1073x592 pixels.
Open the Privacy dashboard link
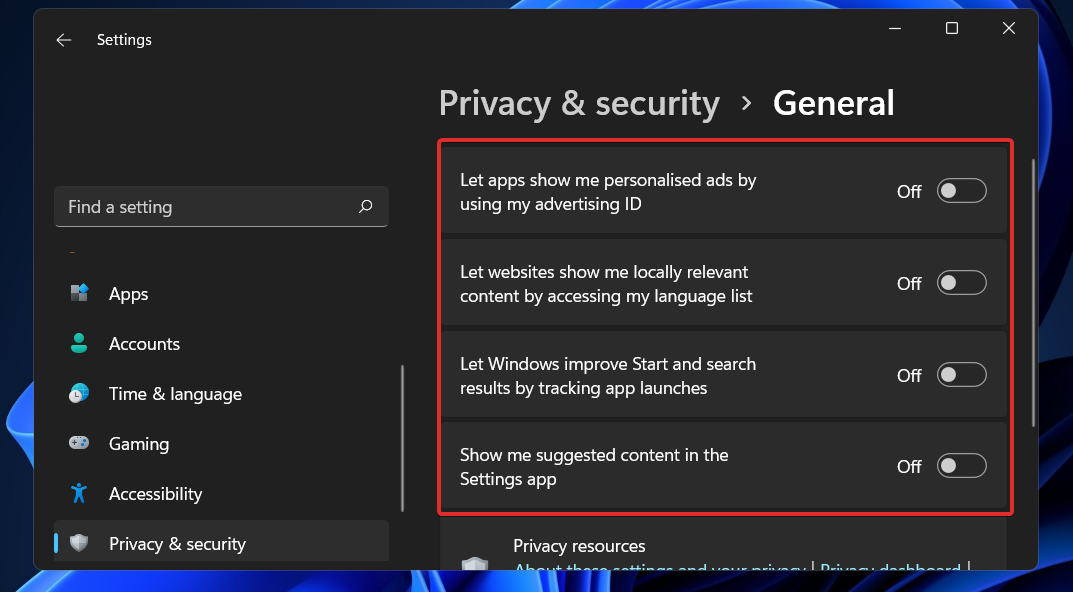891,570
